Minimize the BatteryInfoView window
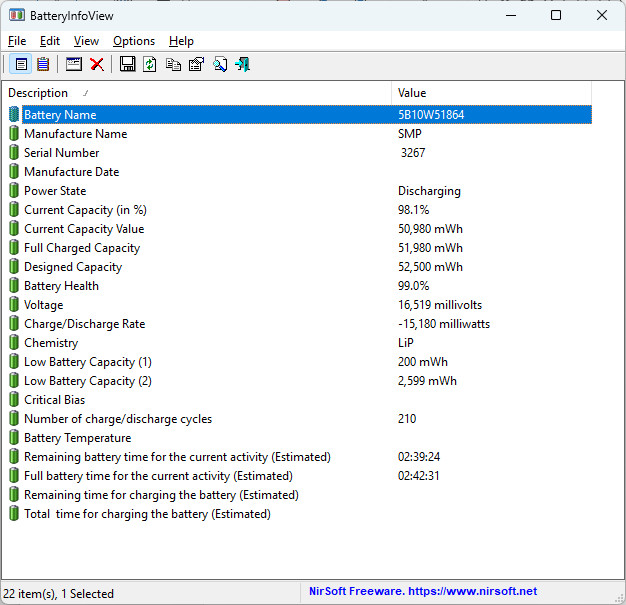Image resolution: width=626 pixels, height=605 pixels. (511, 16)
